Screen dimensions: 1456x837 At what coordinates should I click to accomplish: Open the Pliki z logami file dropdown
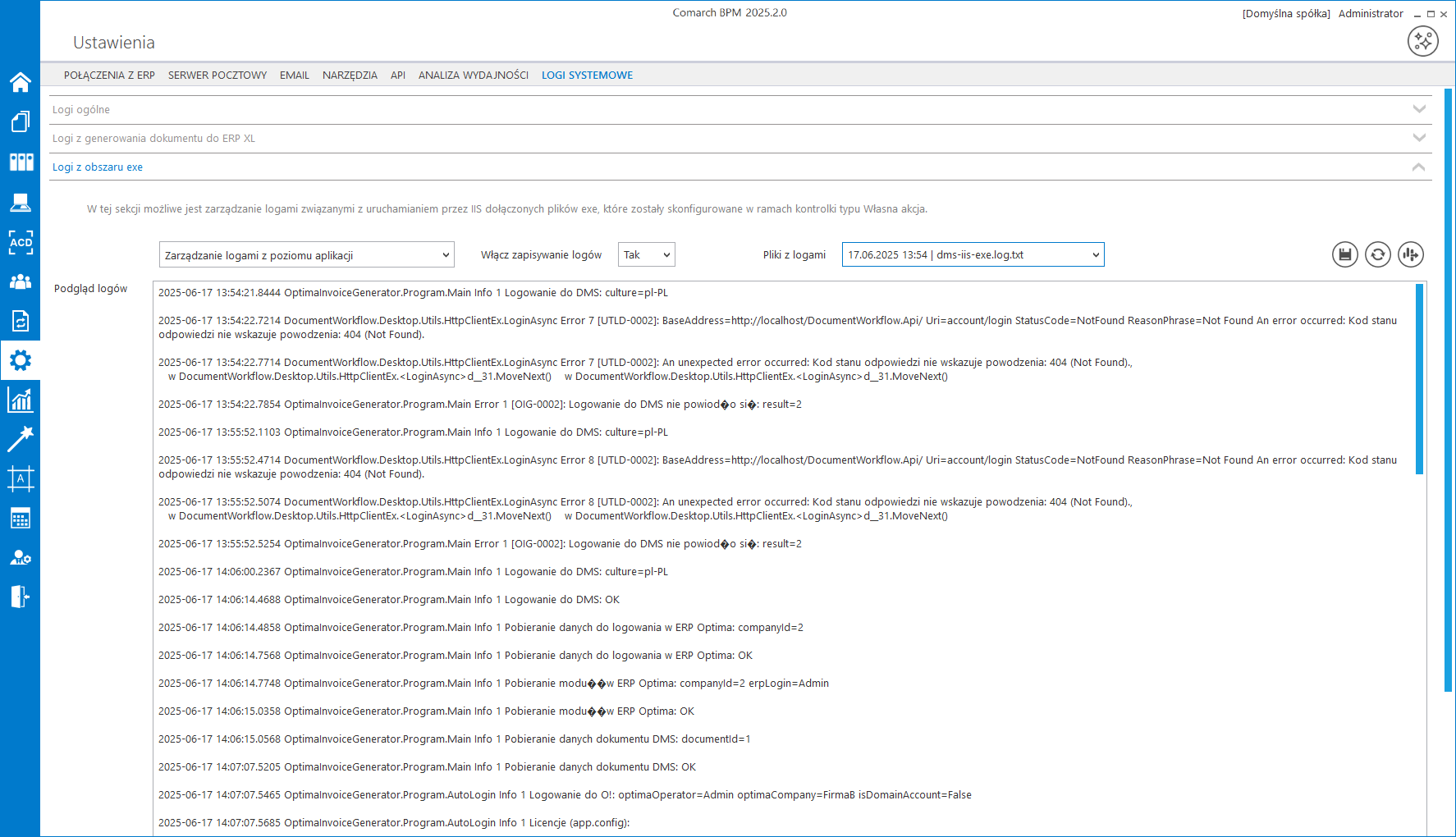pos(973,254)
